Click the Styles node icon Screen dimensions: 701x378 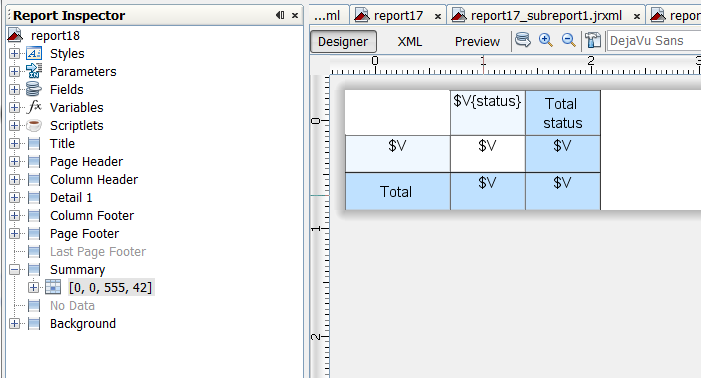34,54
